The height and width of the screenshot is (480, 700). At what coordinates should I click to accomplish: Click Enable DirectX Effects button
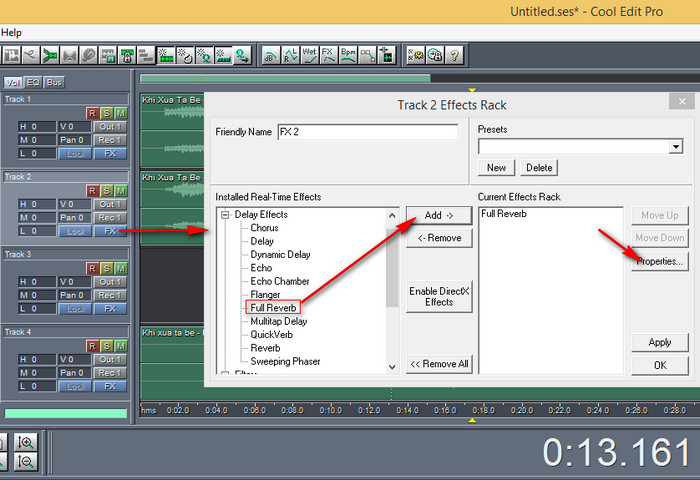[439, 296]
